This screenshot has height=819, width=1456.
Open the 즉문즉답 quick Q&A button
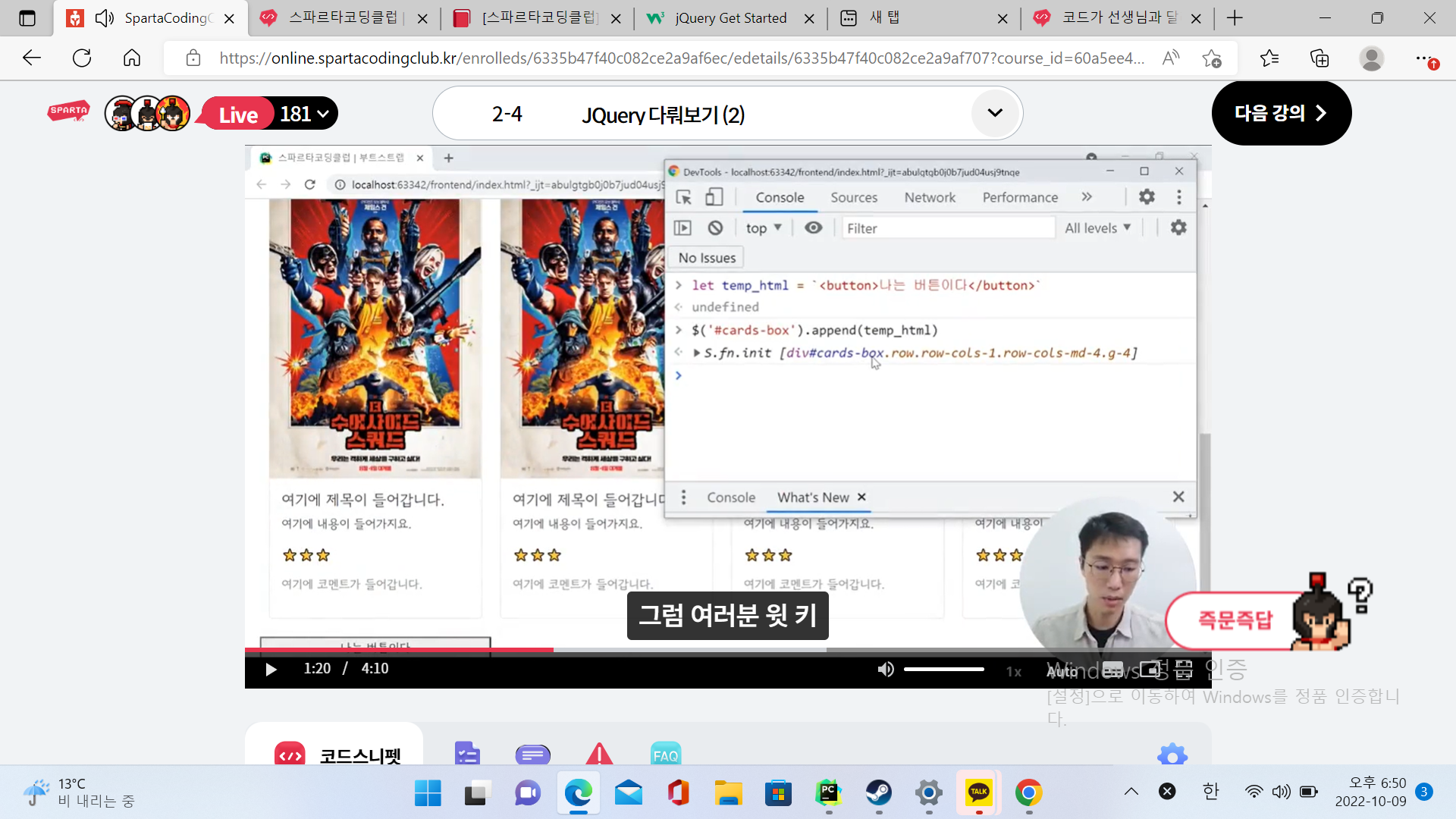point(1235,620)
